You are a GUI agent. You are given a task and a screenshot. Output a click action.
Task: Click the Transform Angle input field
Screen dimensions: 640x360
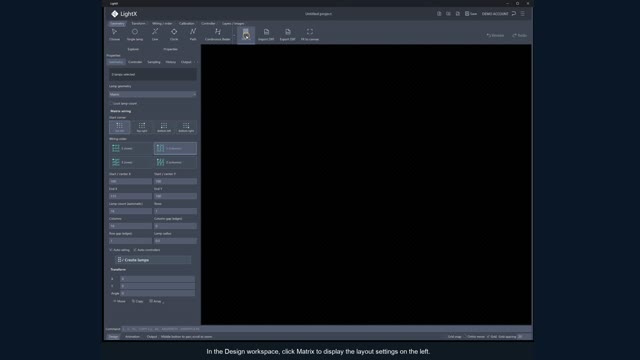[158, 293]
